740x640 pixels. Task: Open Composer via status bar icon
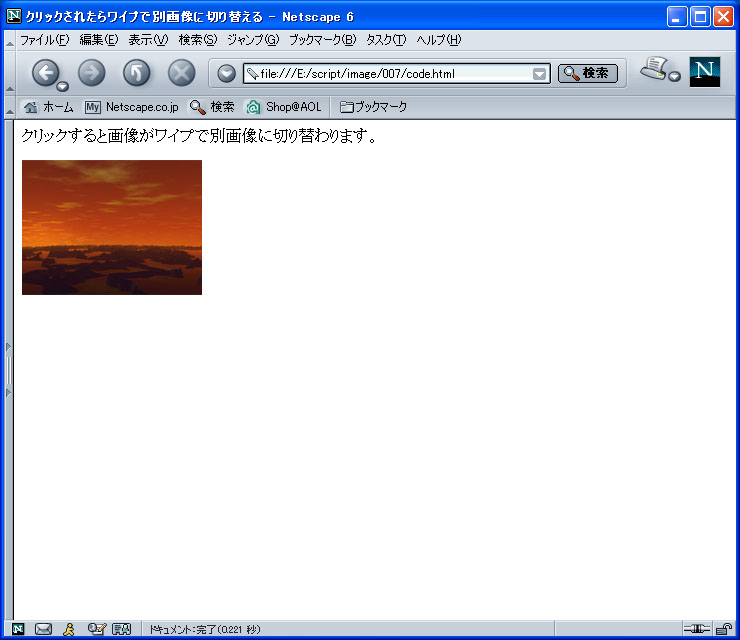pos(97,629)
